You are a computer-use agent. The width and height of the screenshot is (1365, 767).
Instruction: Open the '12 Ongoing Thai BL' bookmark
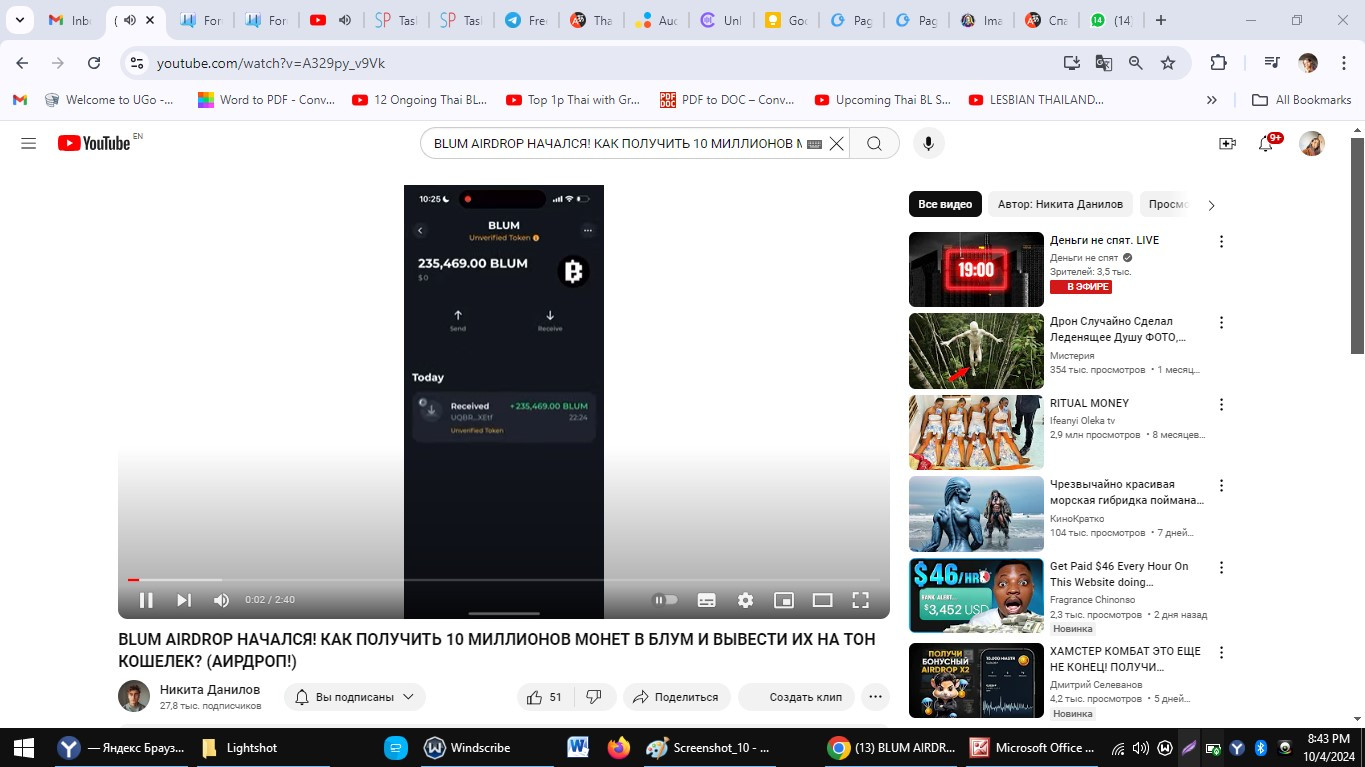[420, 100]
